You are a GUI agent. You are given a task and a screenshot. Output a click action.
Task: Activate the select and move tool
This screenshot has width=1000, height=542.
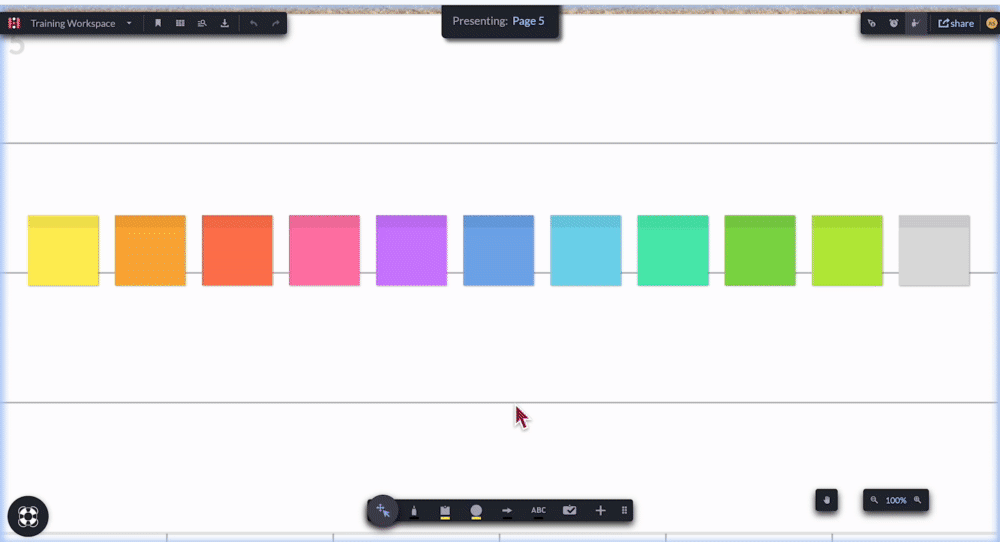tap(383, 510)
